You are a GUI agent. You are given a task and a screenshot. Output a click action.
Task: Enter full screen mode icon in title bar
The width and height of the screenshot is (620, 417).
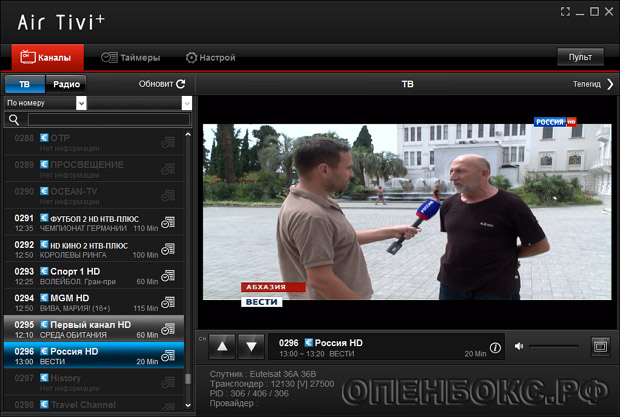coord(565,12)
